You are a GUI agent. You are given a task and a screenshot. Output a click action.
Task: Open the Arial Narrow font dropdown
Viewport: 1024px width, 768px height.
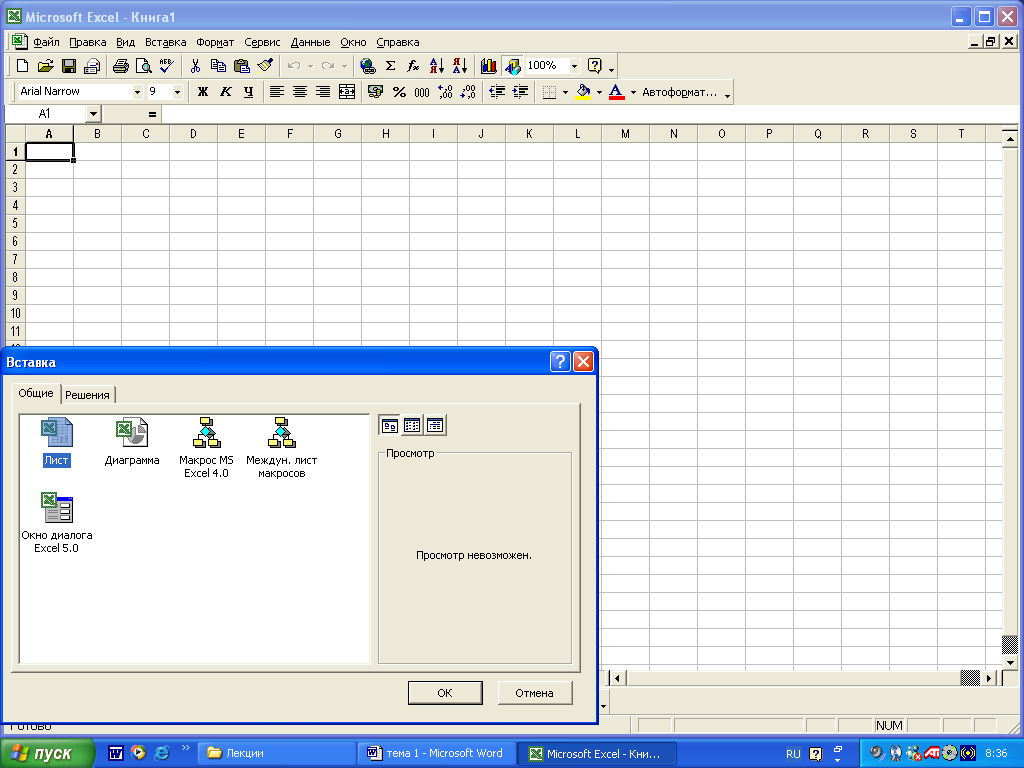(137, 92)
